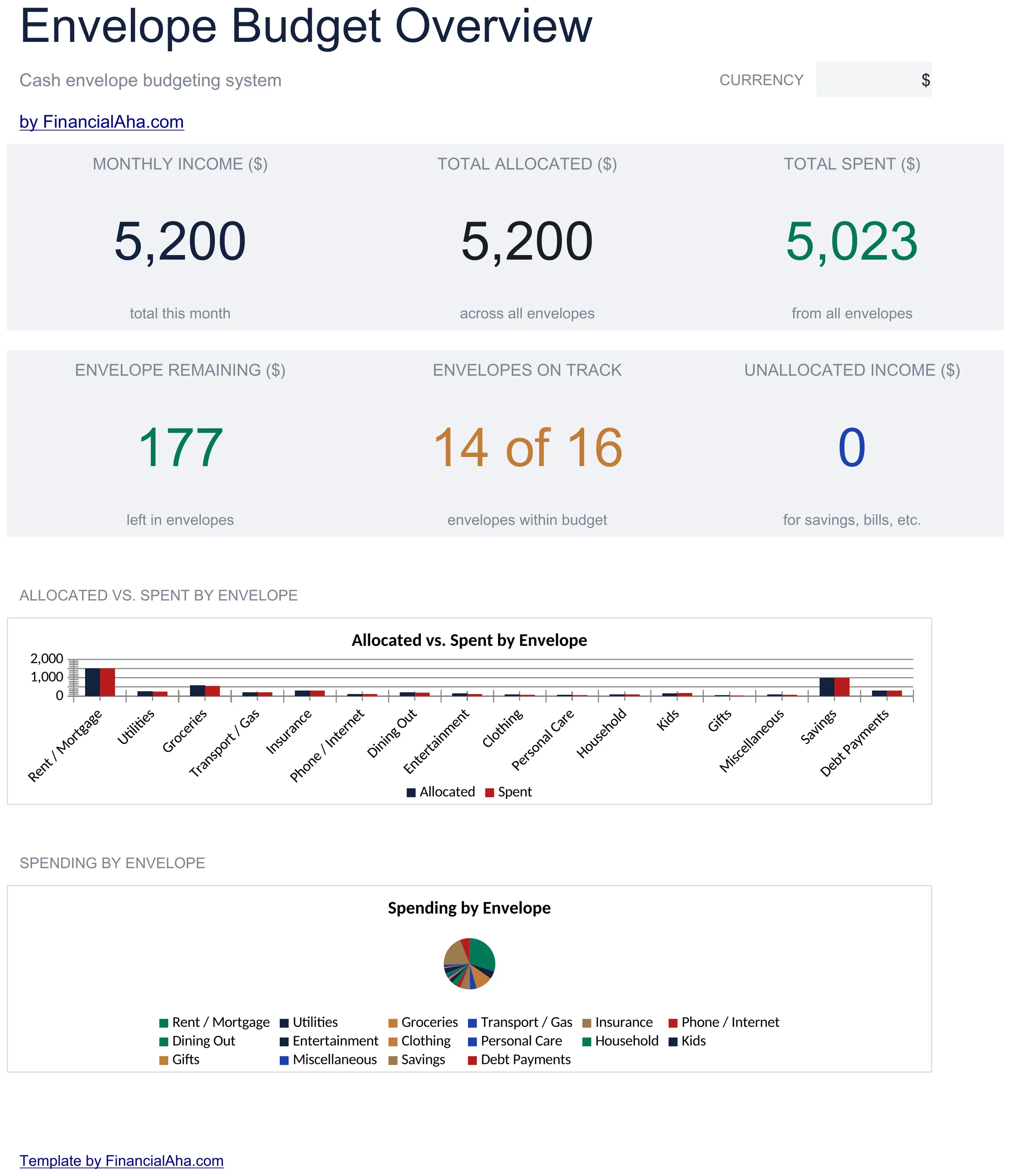Select the Envelope Remaining 177 value

180,448
